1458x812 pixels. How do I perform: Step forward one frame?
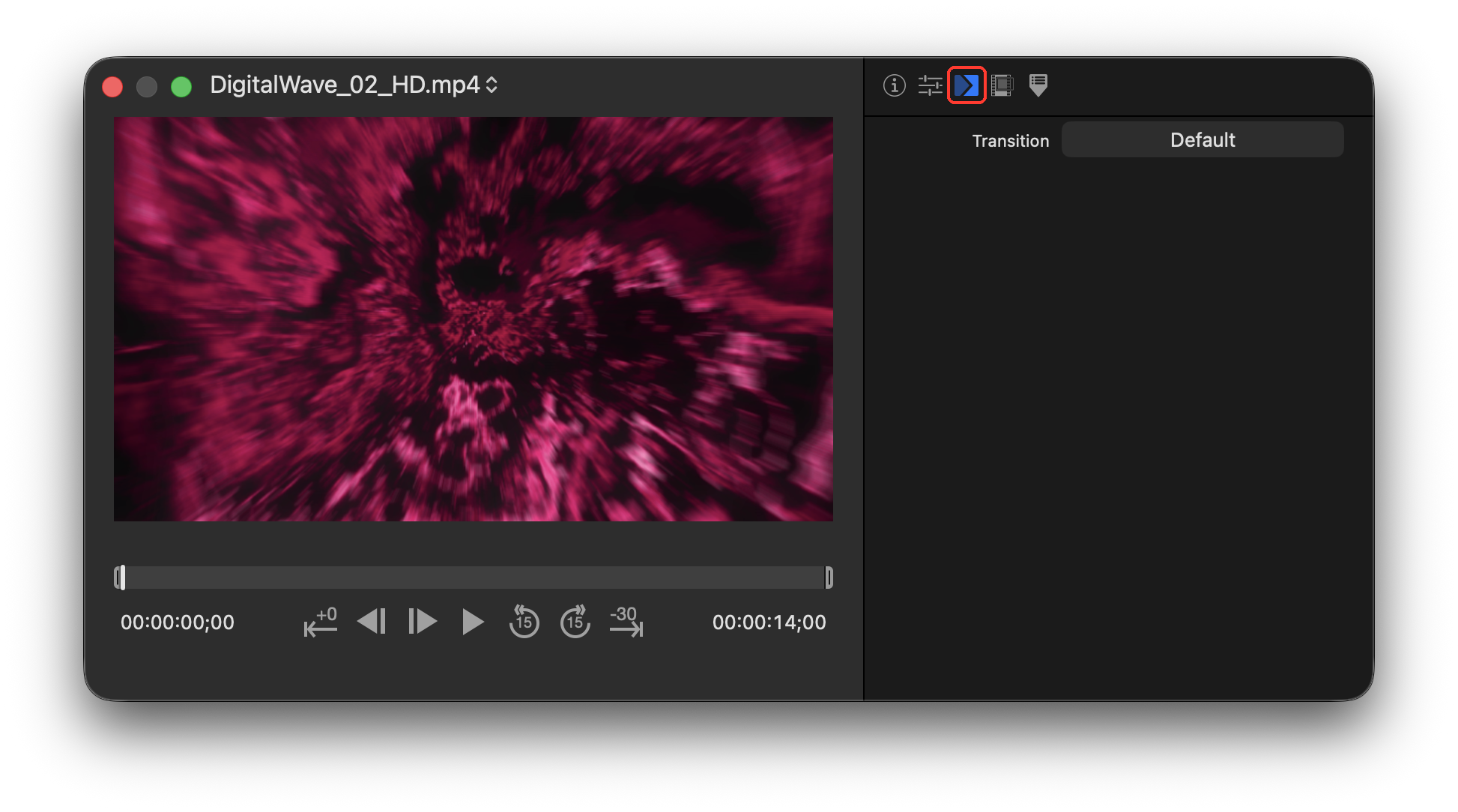click(x=423, y=622)
